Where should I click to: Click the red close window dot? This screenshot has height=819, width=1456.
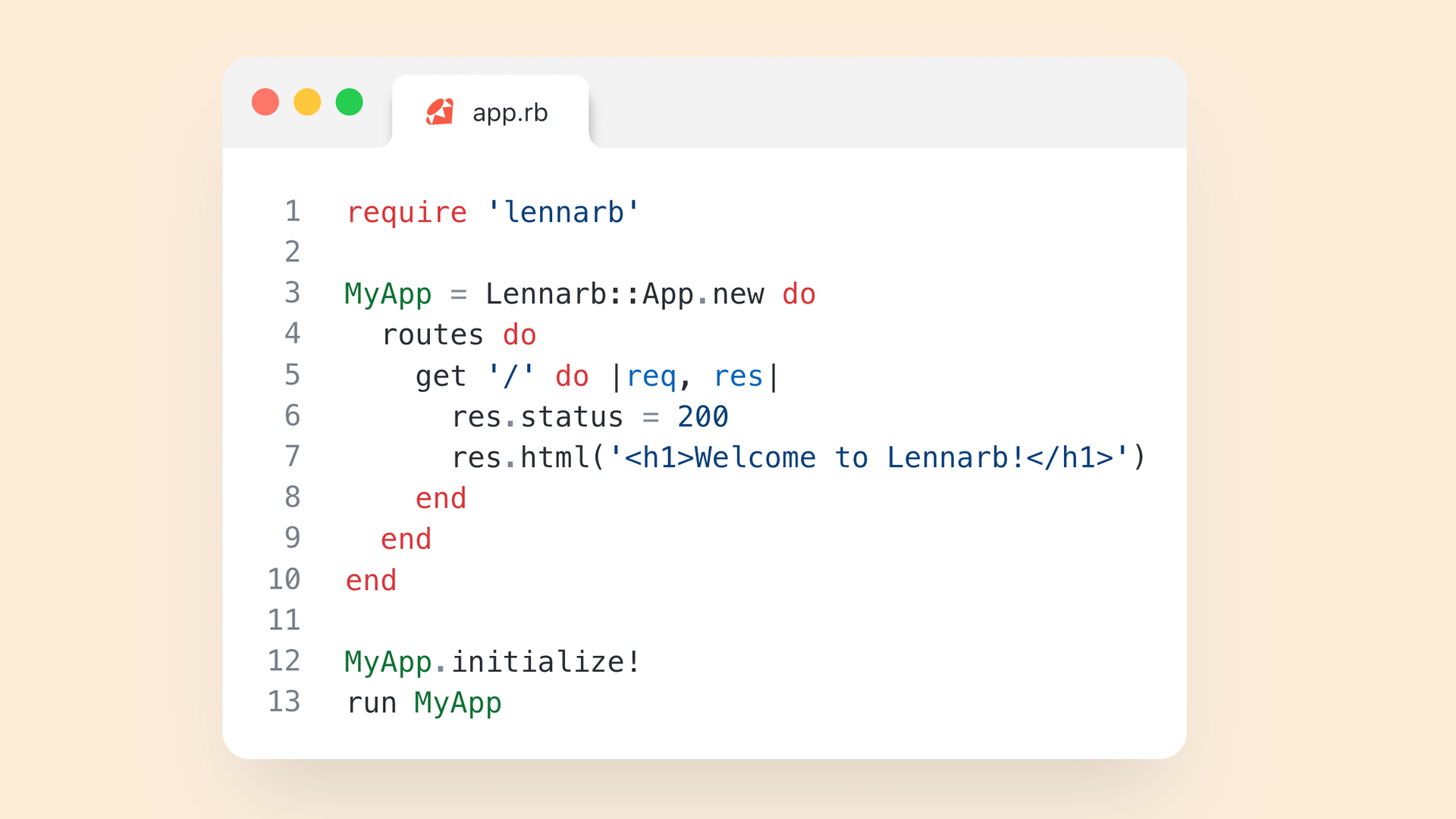coord(265,102)
